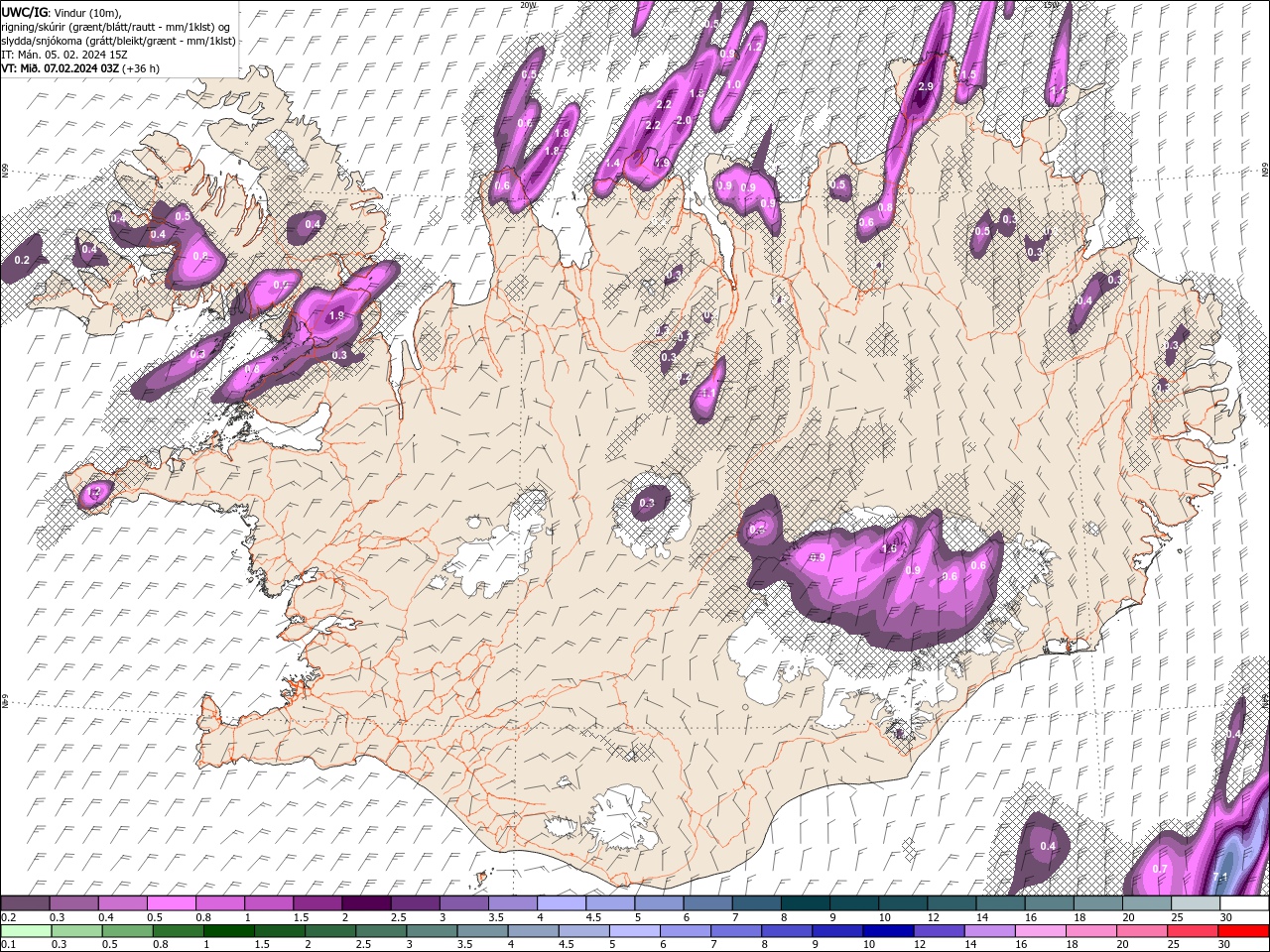Select the '0.1' label starting the bottom legend row

pos(8,944)
